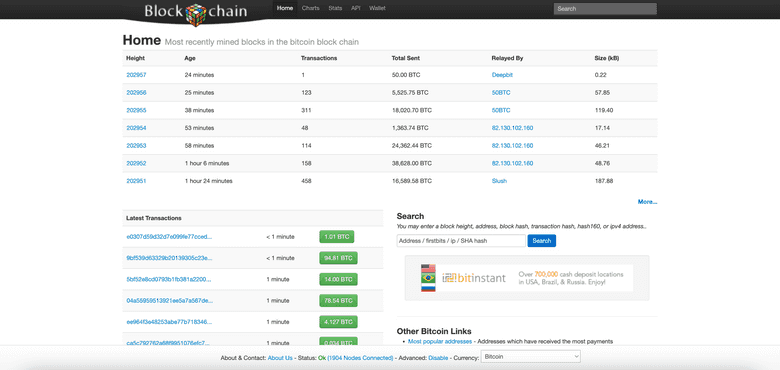Open transaction starting with 04a55959
The width and height of the screenshot is (780, 370).
(169, 301)
